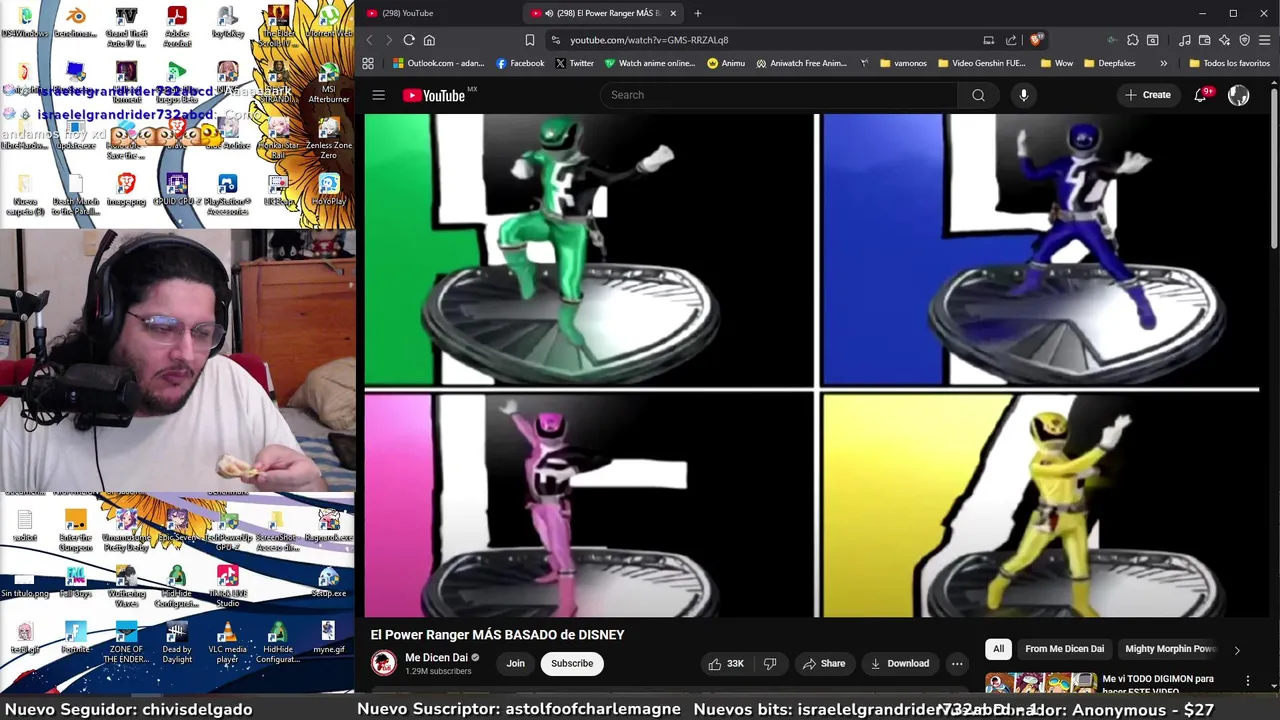Click the Digimon suggested video thumbnail
Screen dimensions: 1280x720
point(1040,683)
